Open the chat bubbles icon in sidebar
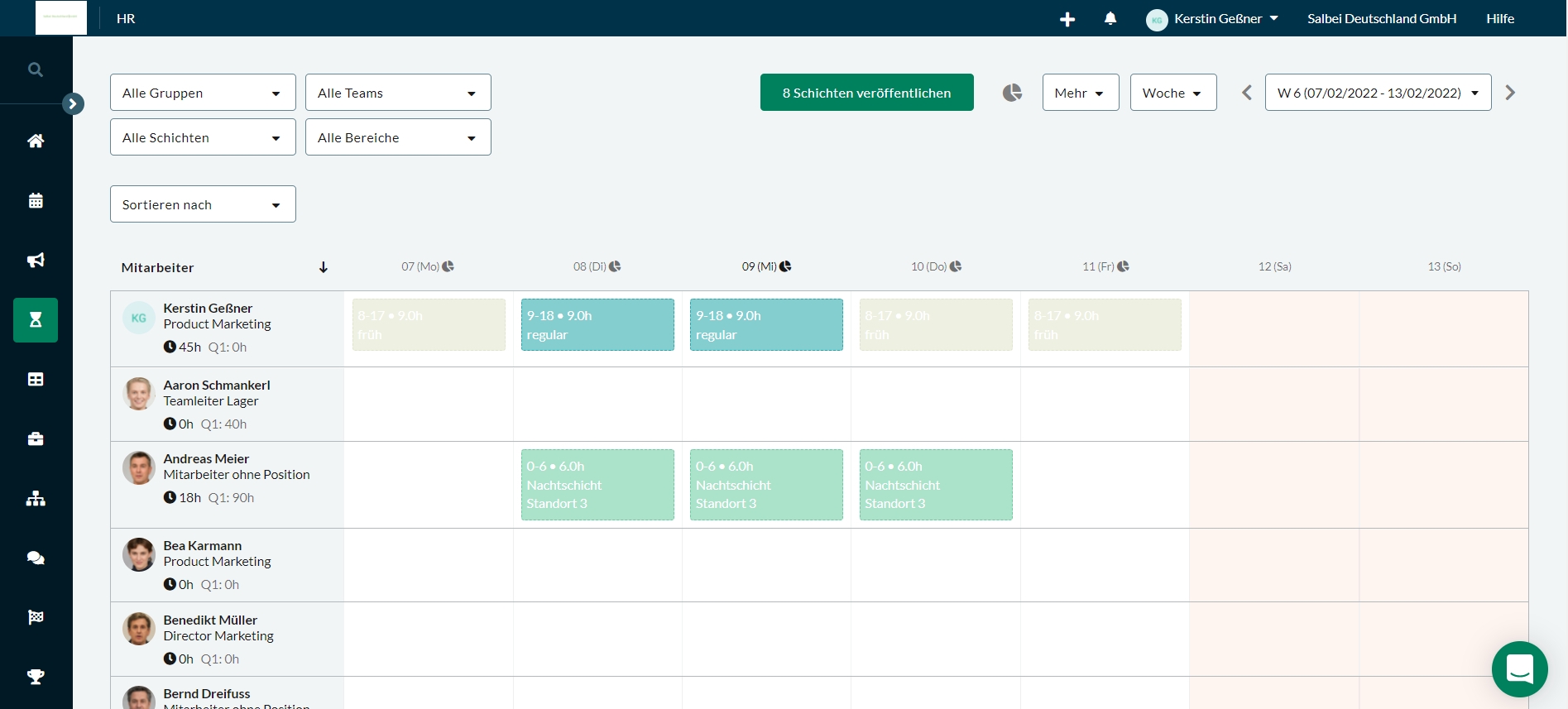Viewport: 1568px width, 709px height. 36,558
